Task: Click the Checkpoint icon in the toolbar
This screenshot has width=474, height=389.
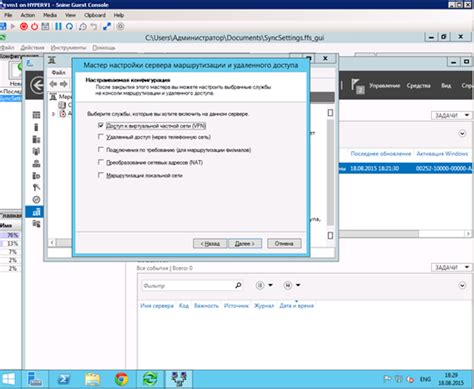Action: click(83, 26)
